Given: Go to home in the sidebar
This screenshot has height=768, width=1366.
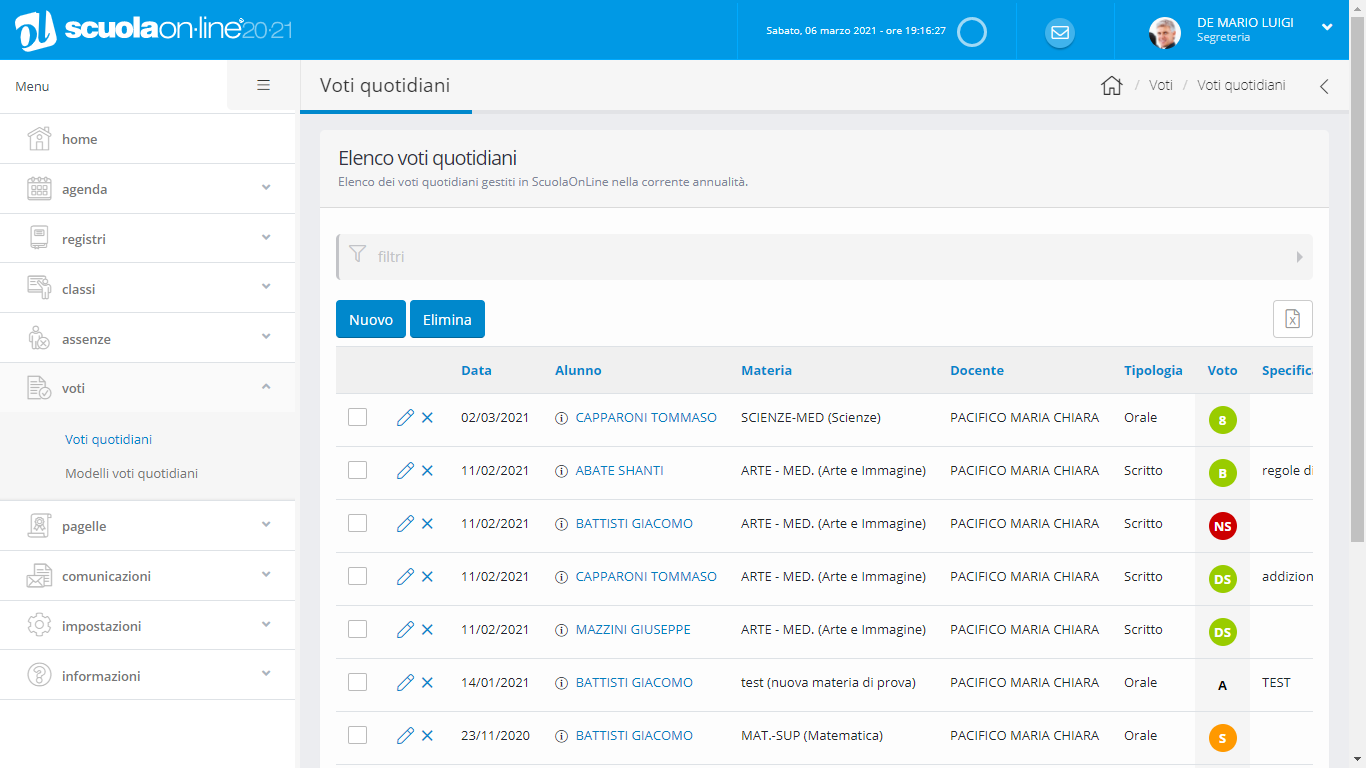Looking at the screenshot, I should click(x=80, y=139).
